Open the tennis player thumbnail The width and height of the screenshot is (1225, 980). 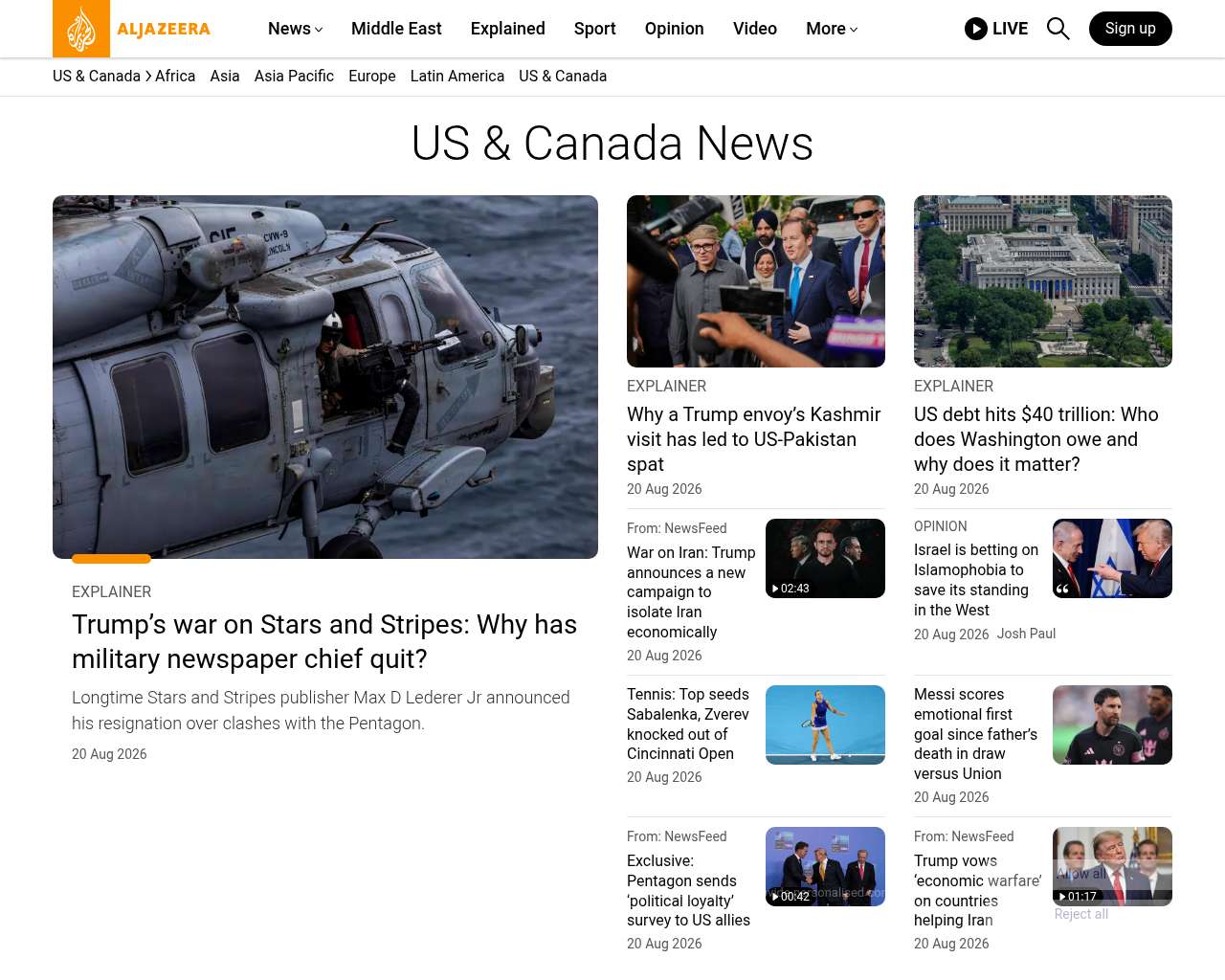tap(825, 725)
